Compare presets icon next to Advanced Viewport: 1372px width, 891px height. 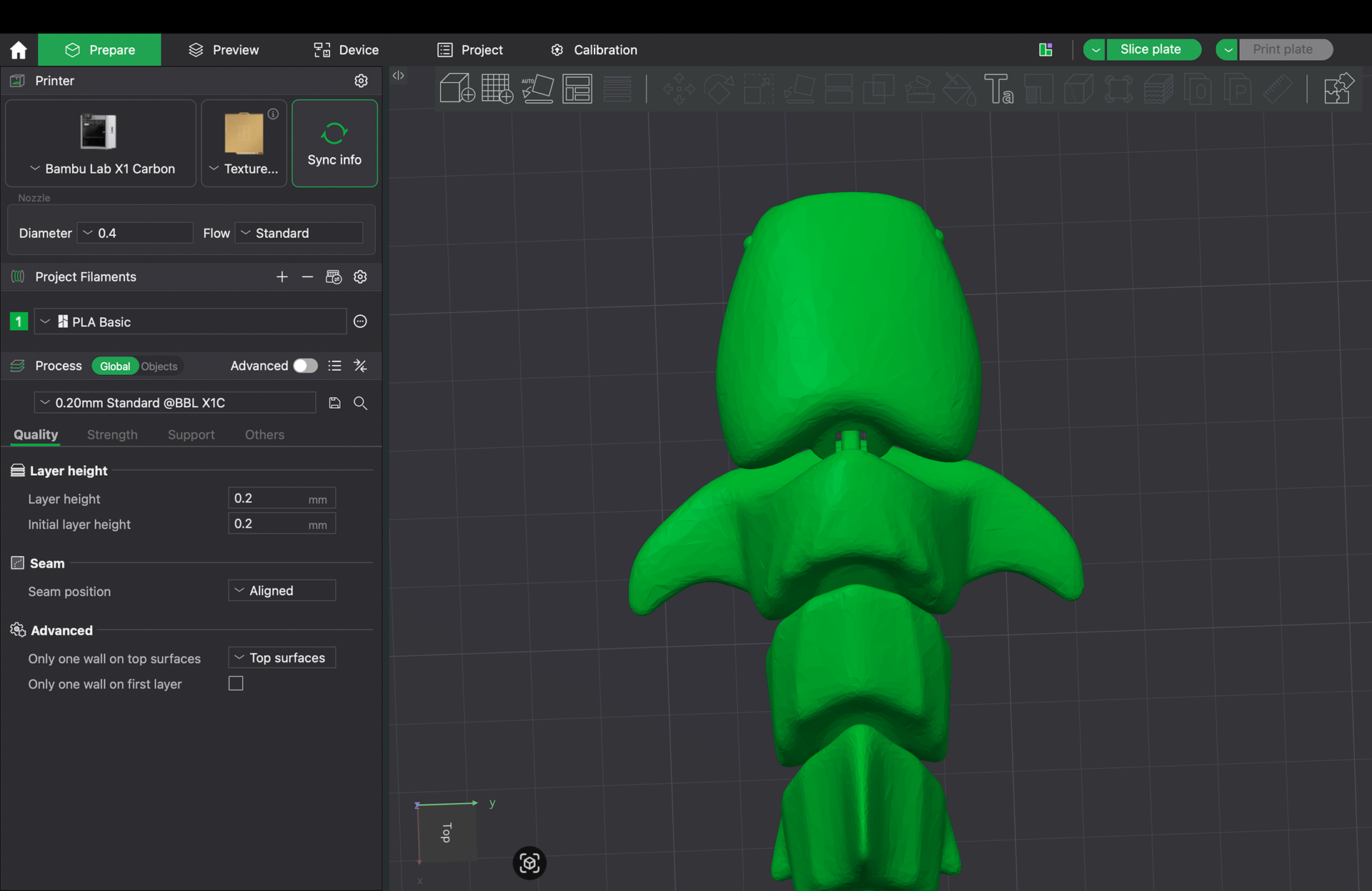[x=360, y=366]
